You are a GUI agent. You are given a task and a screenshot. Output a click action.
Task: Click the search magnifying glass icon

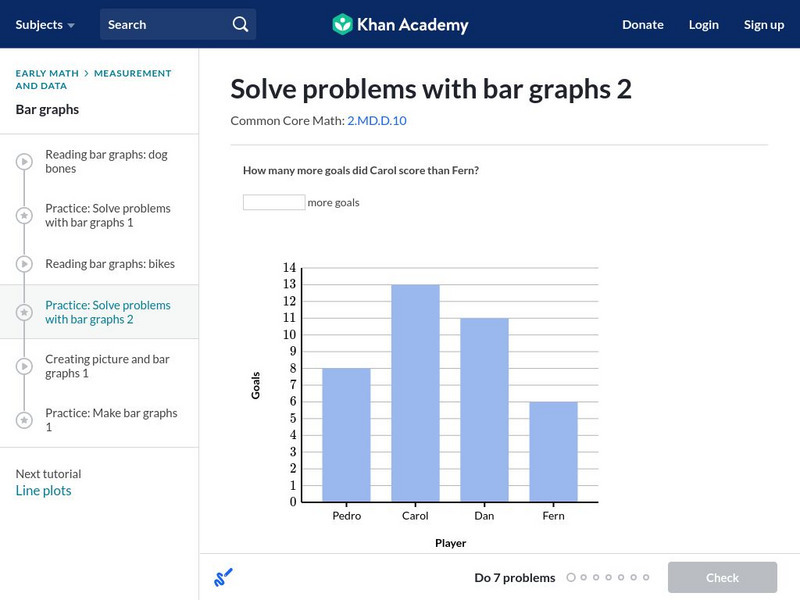(240, 24)
